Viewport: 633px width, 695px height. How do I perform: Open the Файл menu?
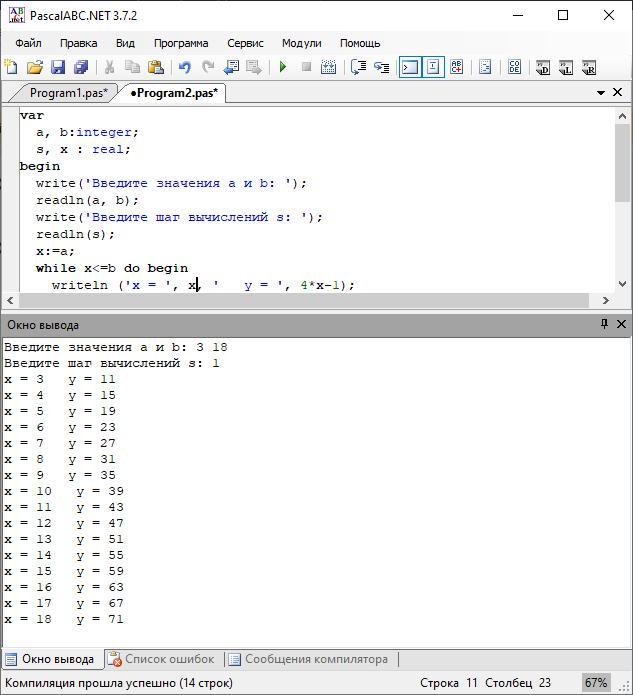point(28,43)
